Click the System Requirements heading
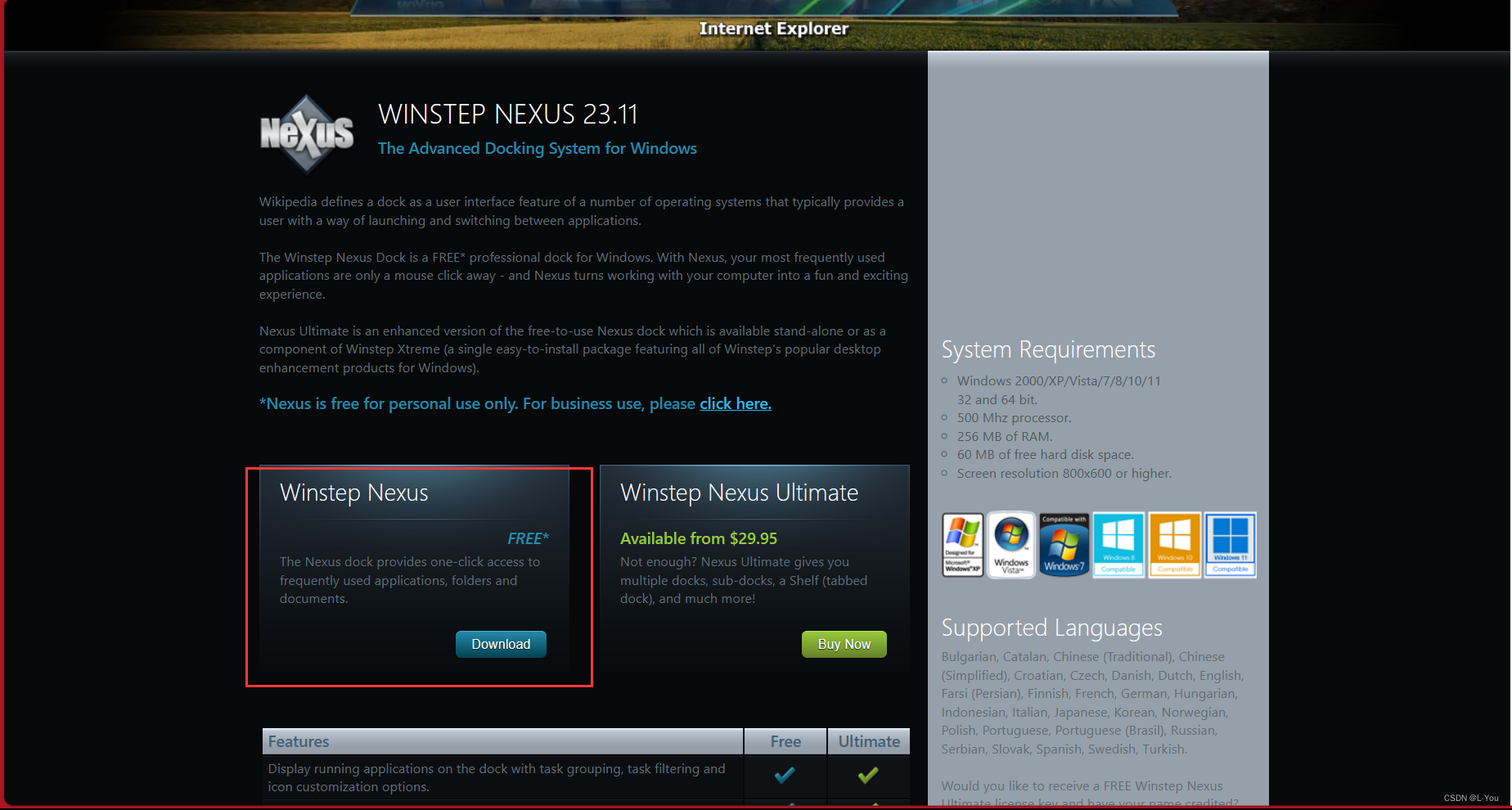1512x810 pixels. [x=1048, y=350]
